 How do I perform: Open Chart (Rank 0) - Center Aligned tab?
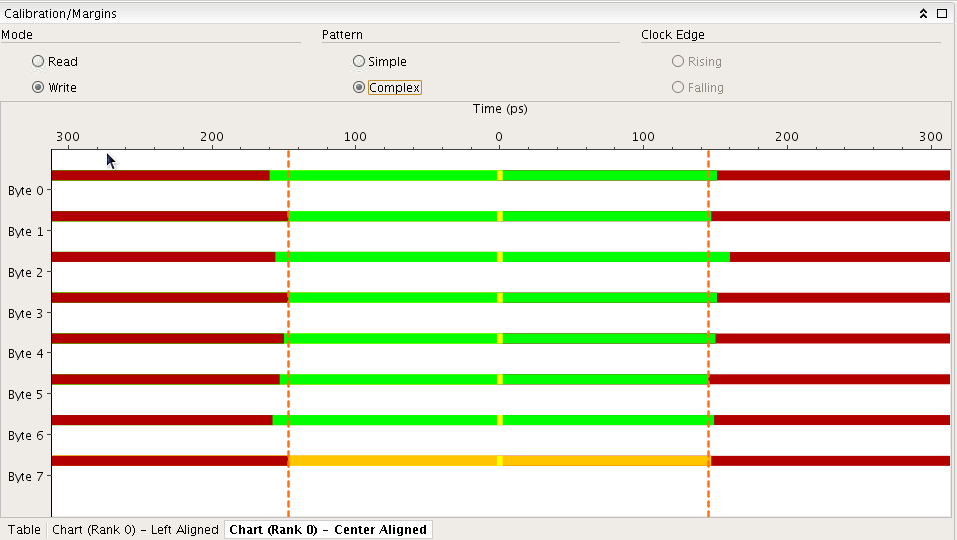click(x=328, y=530)
